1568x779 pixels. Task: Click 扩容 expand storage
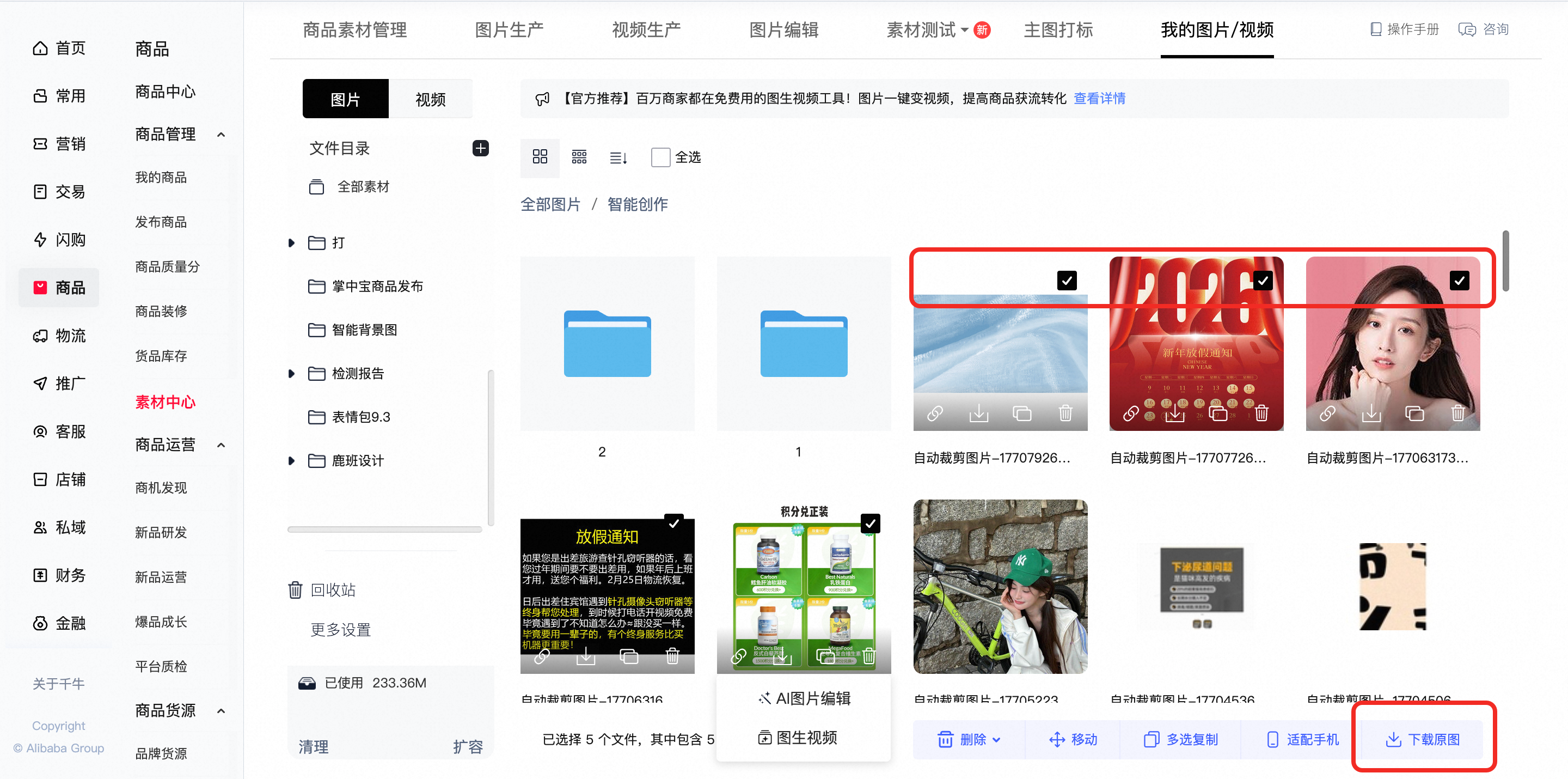point(468,747)
